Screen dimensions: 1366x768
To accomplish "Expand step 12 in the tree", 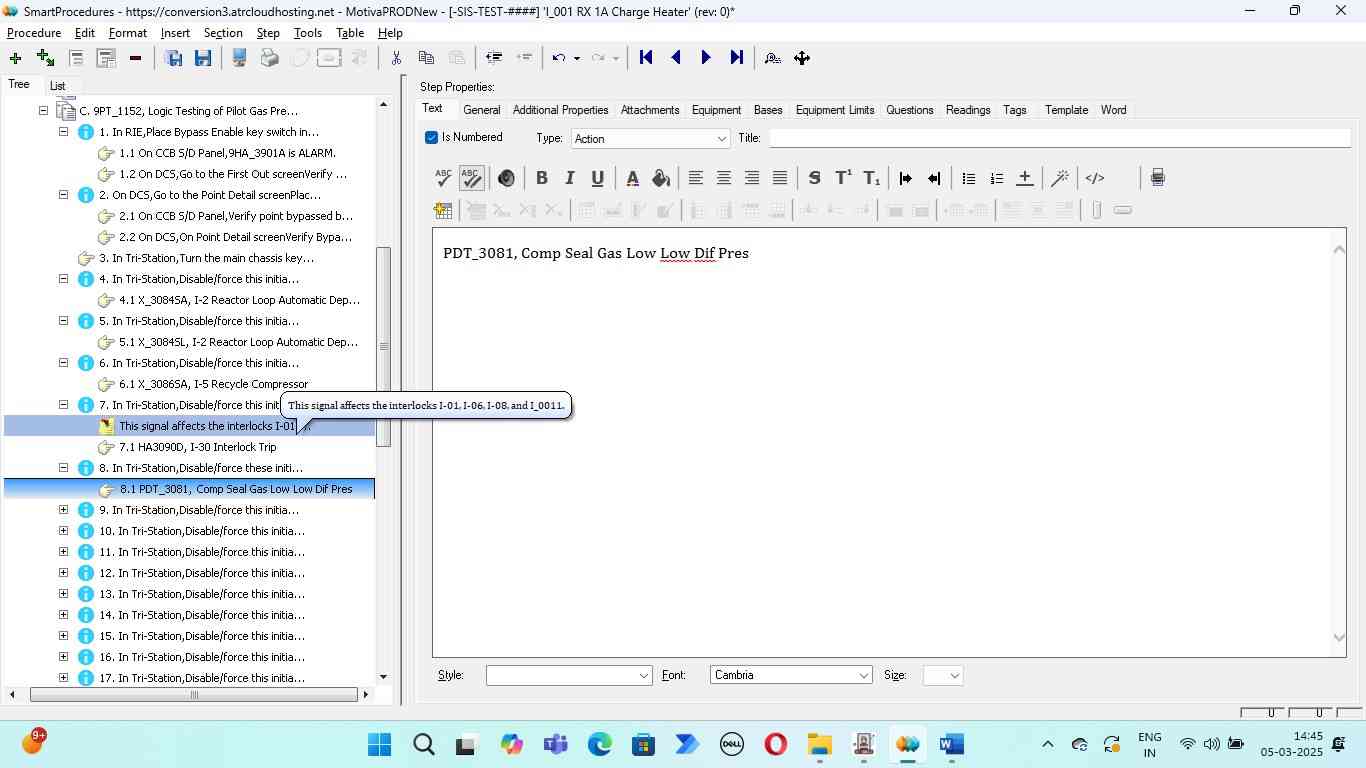I will (63, 573).
